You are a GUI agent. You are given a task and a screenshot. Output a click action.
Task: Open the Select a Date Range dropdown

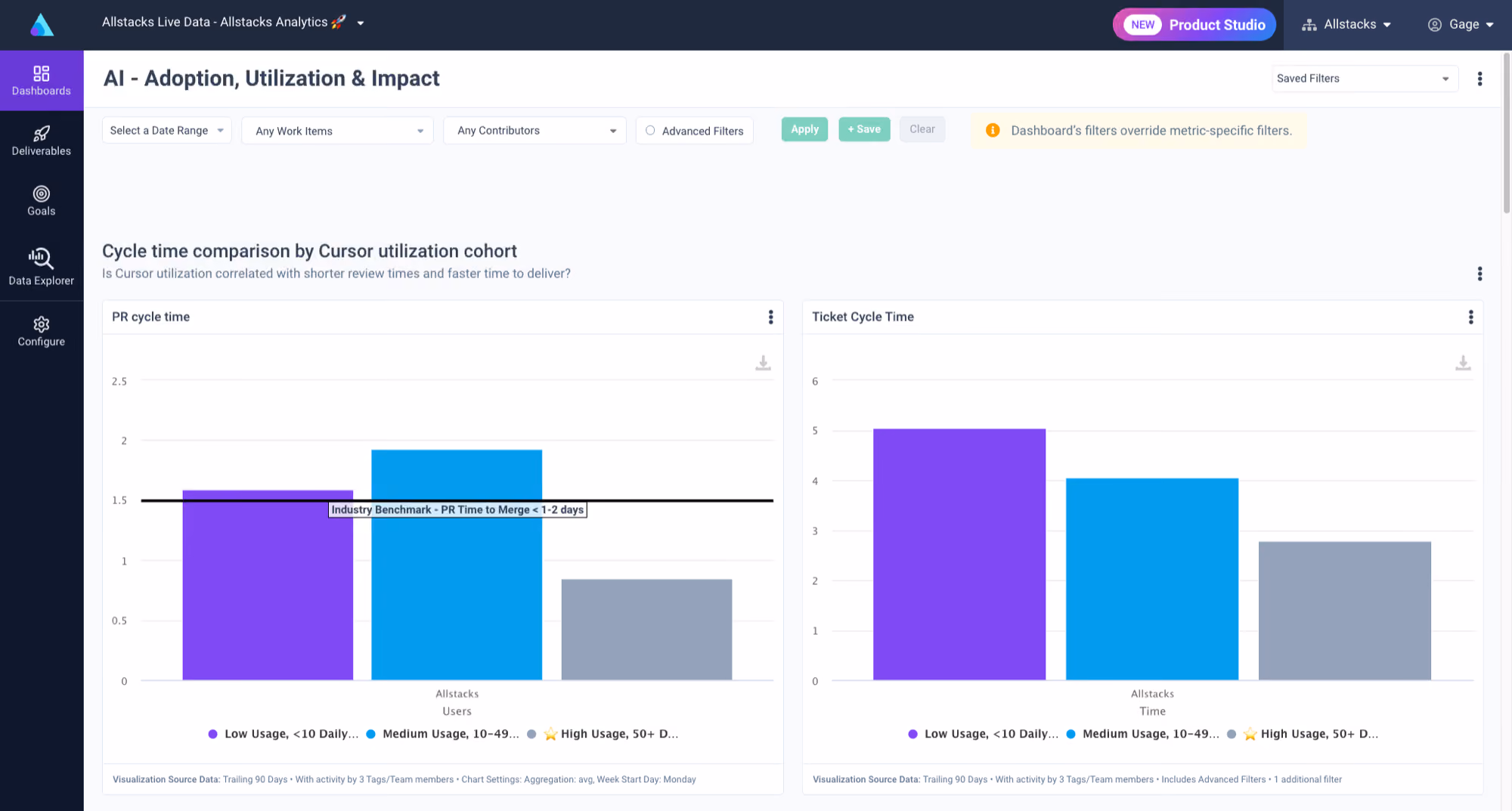pyautogui.click(x=167, y=131)
